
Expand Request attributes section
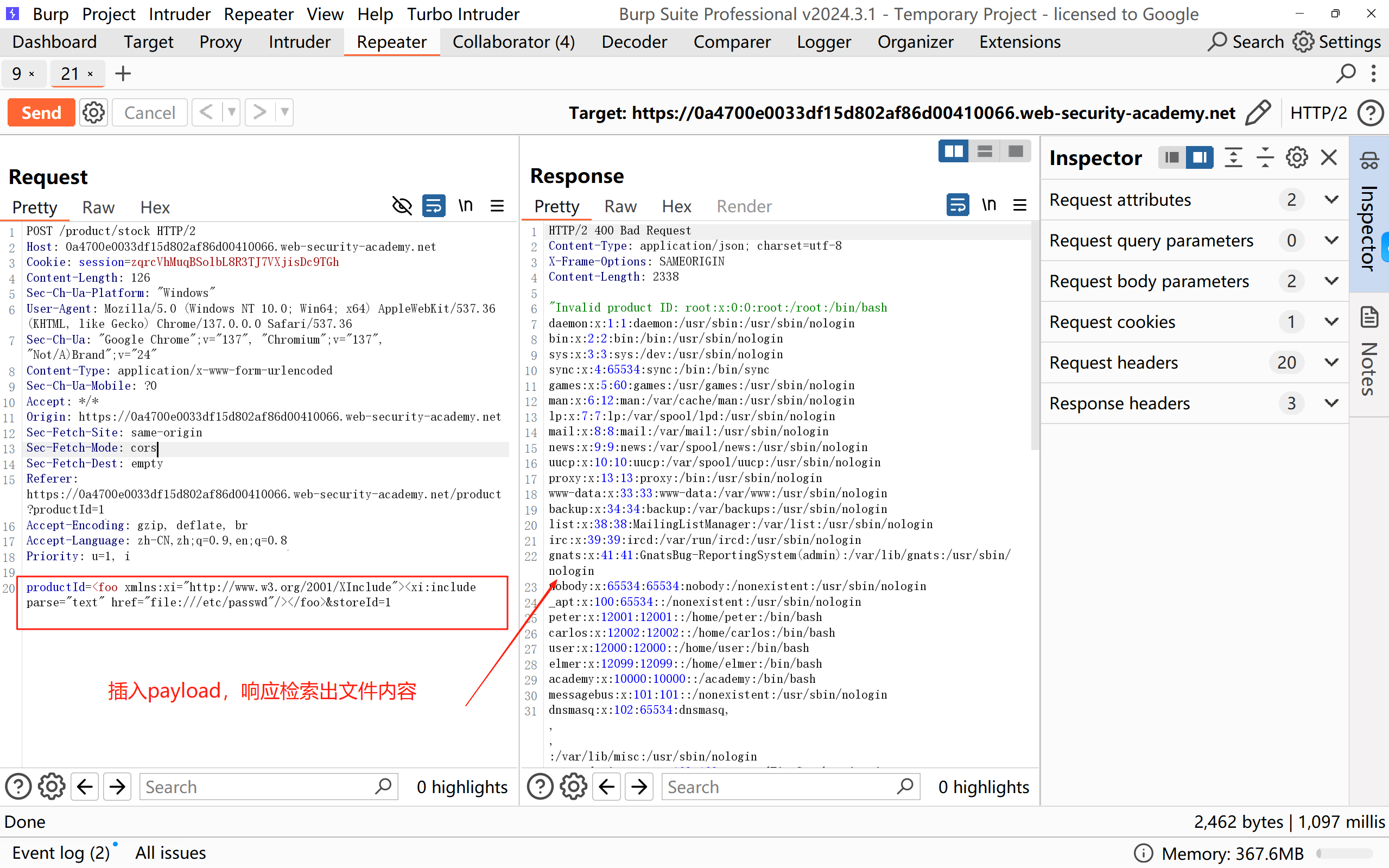click(1331, 200)
